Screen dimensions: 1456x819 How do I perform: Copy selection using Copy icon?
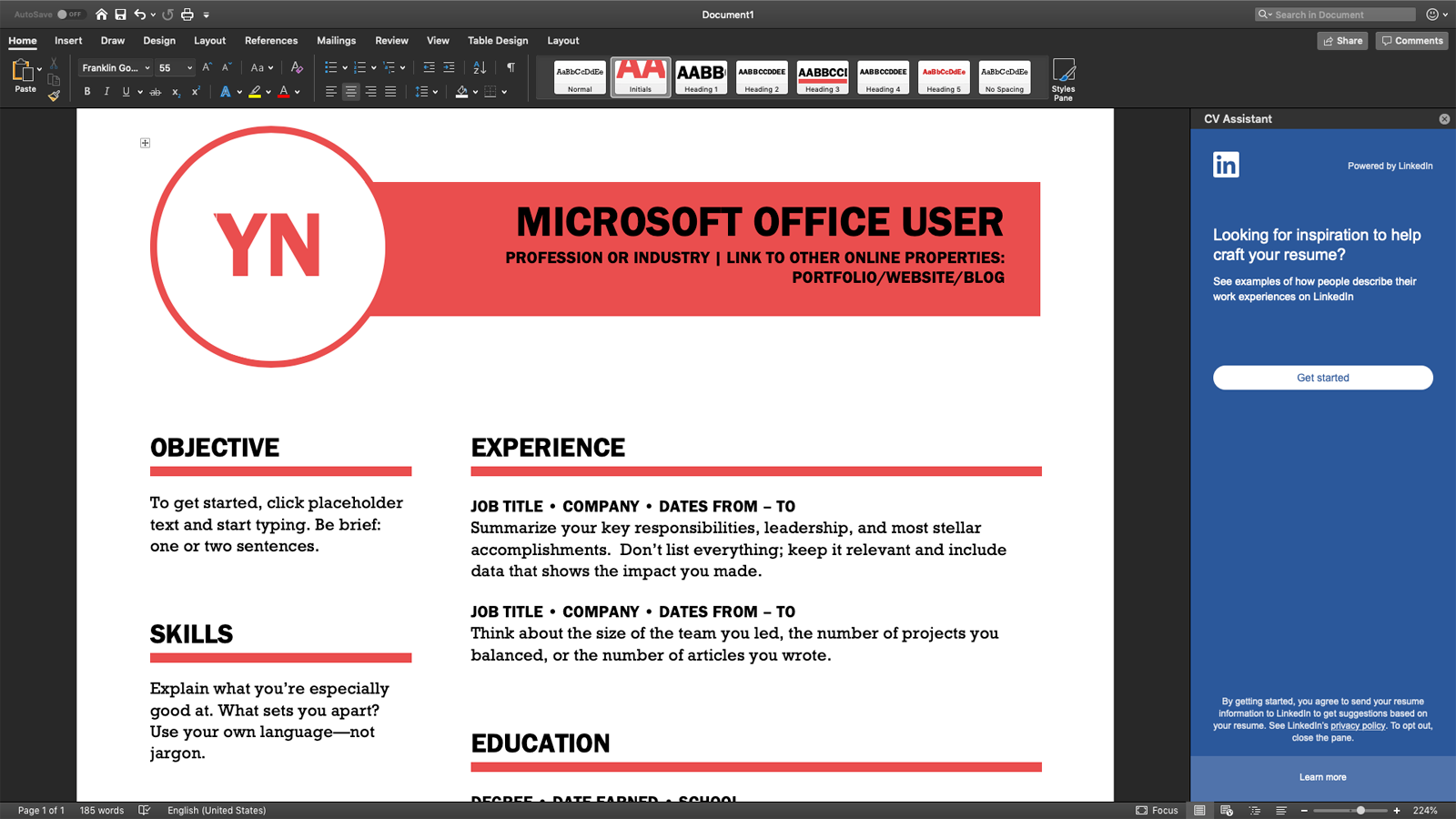tap(54, 79)
